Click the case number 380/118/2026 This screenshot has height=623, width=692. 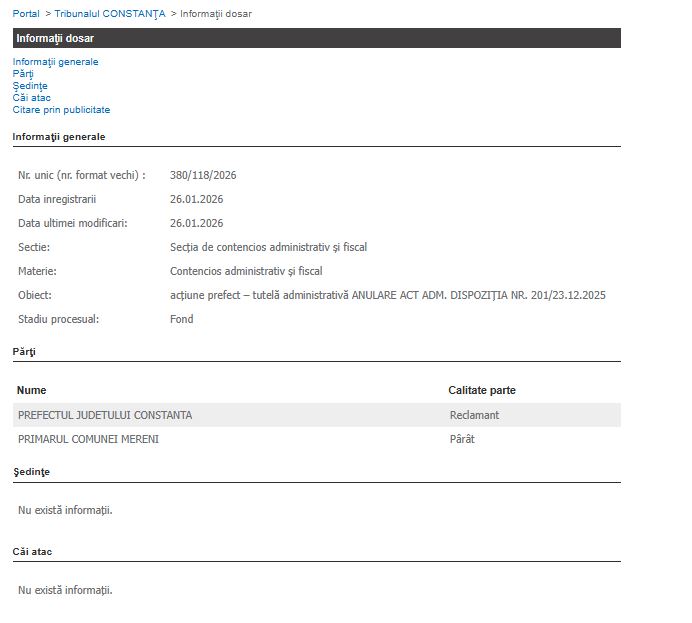203,175
